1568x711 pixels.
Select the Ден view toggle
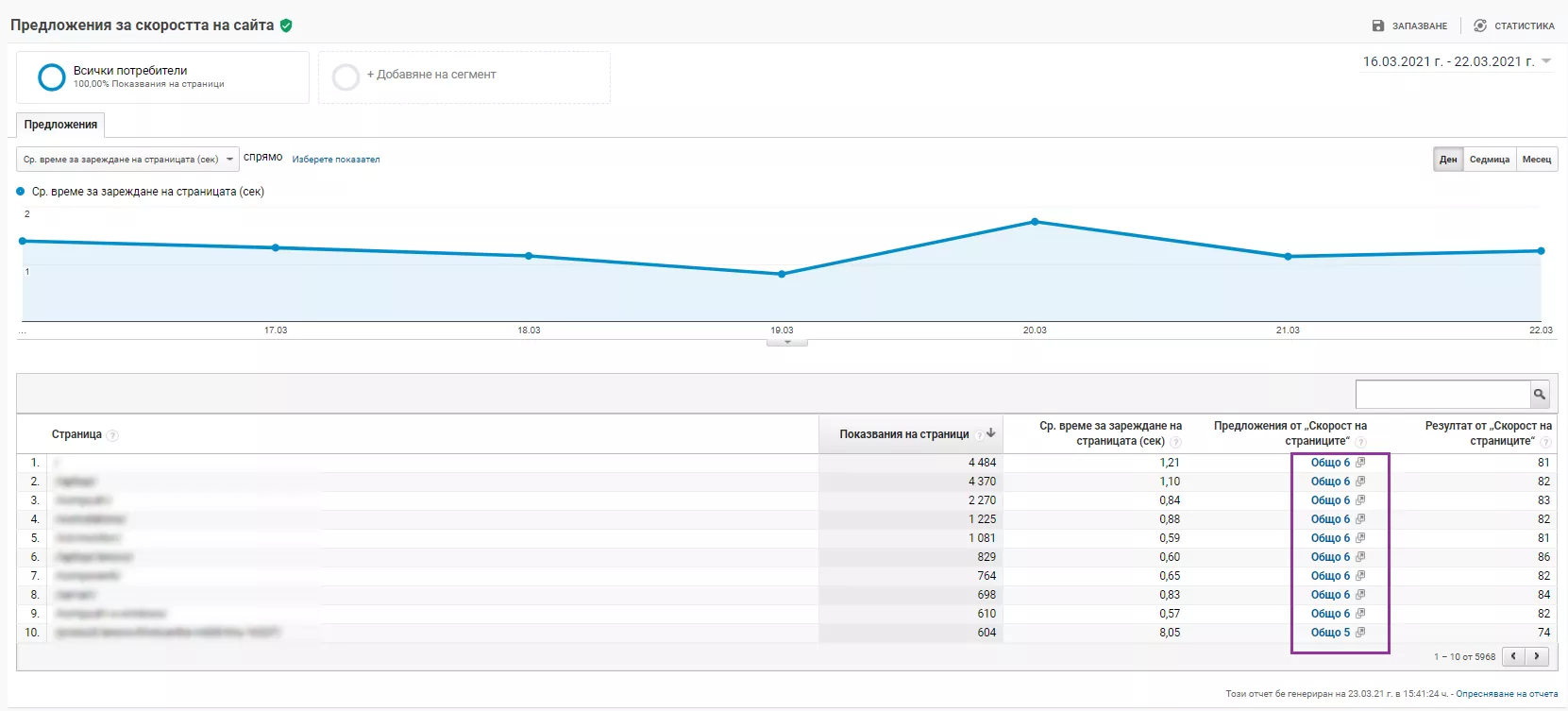coord(1448,160)
